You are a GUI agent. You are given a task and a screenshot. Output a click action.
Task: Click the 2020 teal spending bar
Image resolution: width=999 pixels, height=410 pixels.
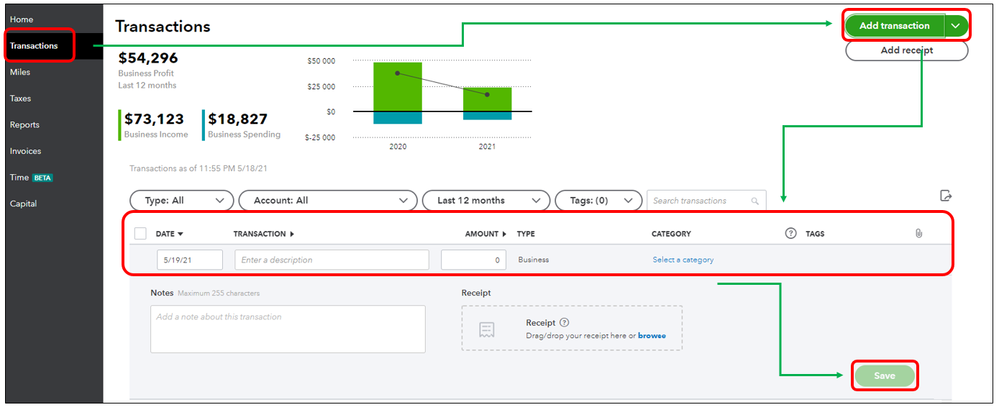(398, 118)
